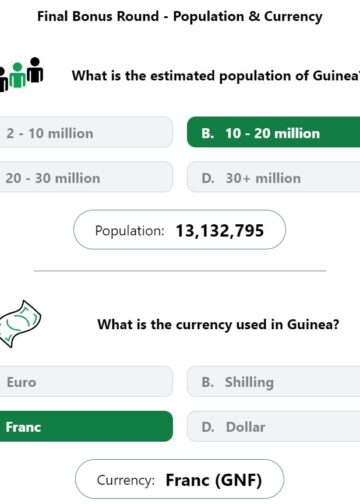Choose answer B. Shilling
Viewport: 360px width, 504px height.
tap(273, 381)
